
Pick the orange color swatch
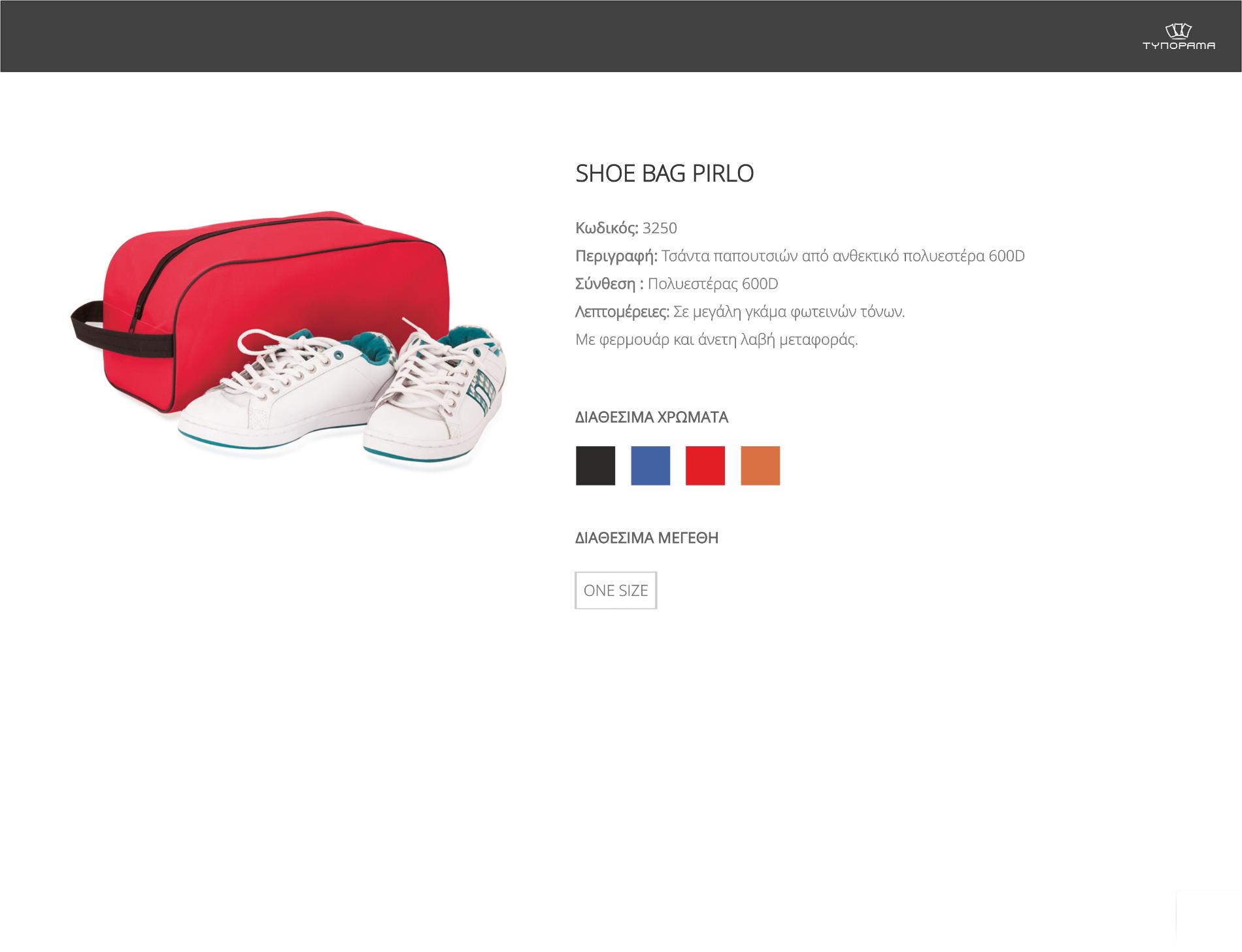pyautogui.click(x=760, y=466)
